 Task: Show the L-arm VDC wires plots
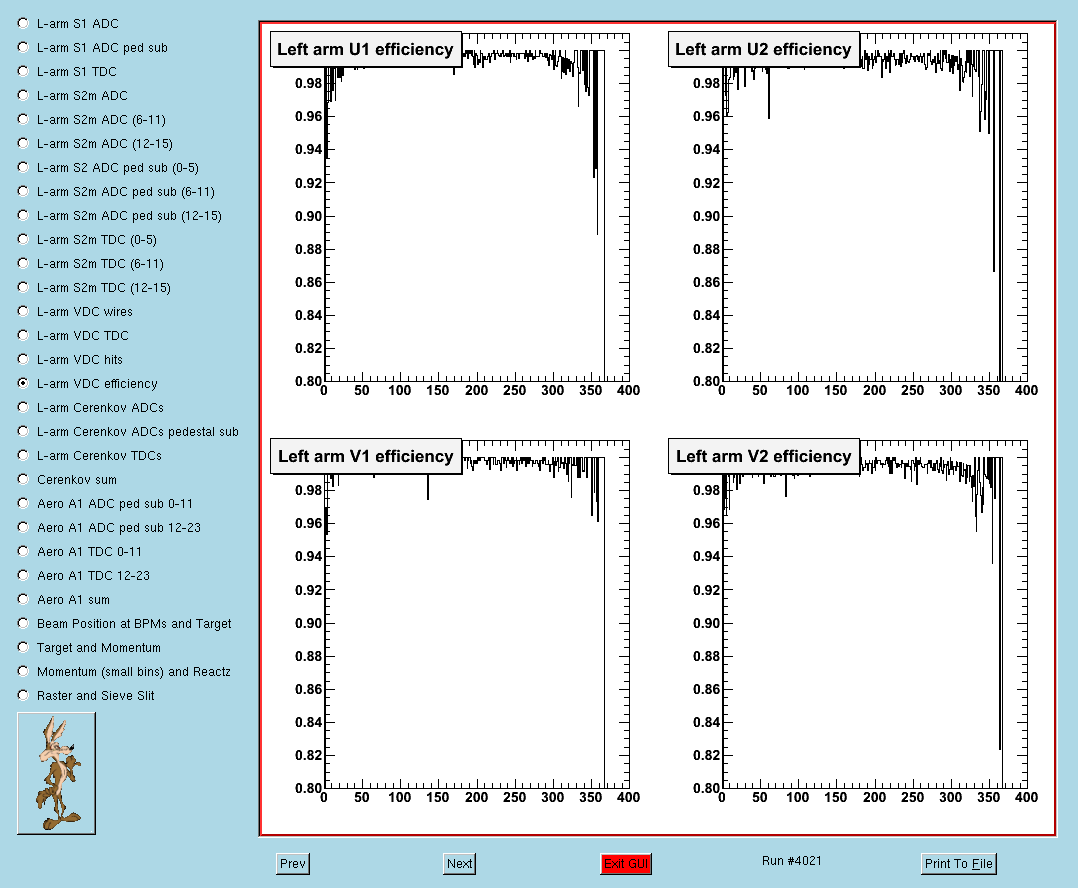pyautogui.click(x=23, y=311)
